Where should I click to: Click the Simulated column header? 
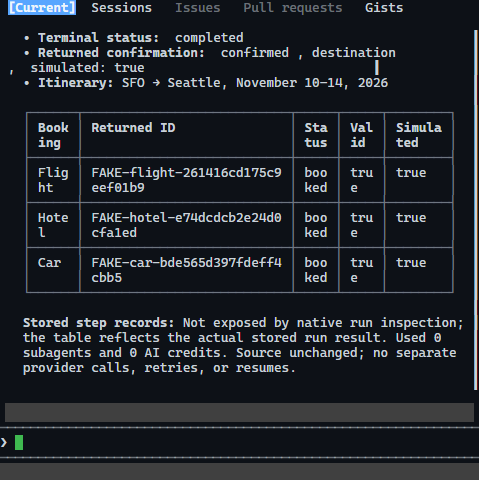pos(419,135)
